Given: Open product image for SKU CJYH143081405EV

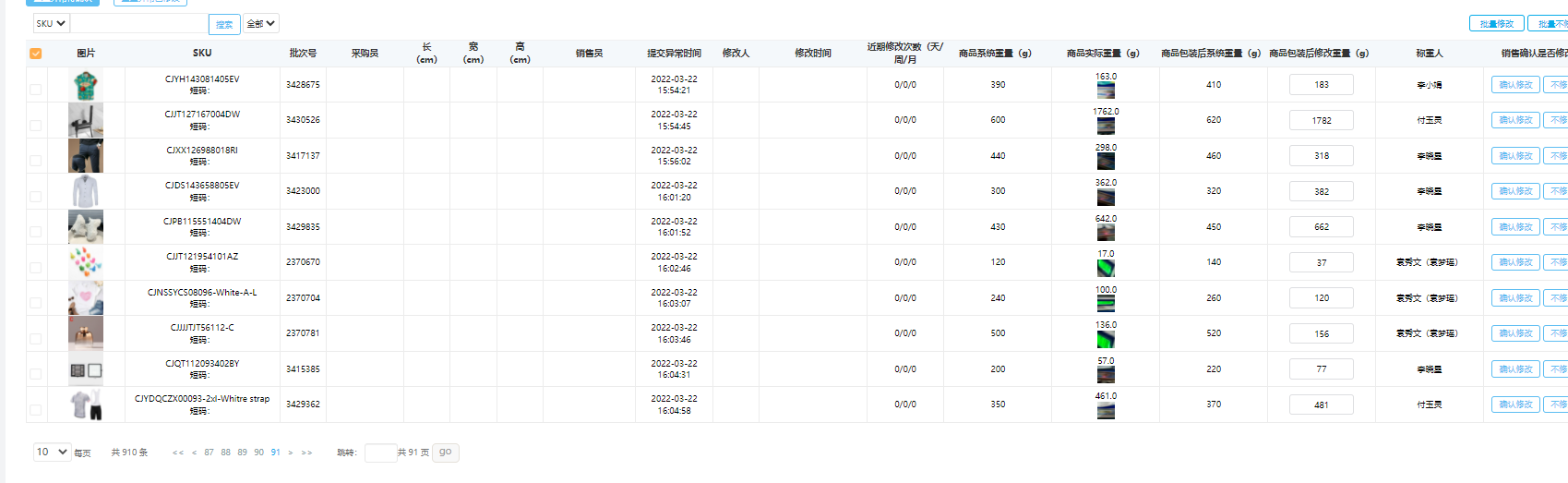Looking at the screenshot, I should pos(86,85).
